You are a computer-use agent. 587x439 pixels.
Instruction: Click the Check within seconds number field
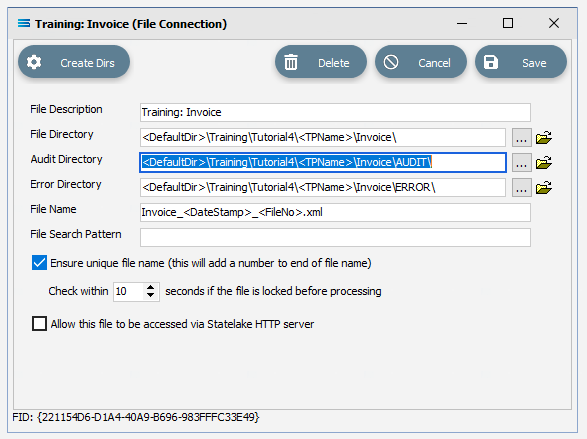point(128,291)
